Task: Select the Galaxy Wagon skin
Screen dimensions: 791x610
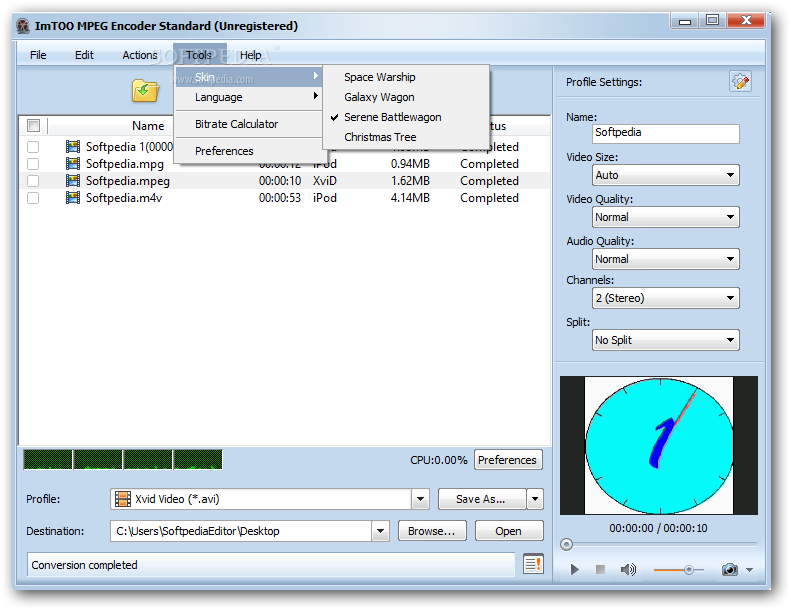Action: (x=406, y=97)
